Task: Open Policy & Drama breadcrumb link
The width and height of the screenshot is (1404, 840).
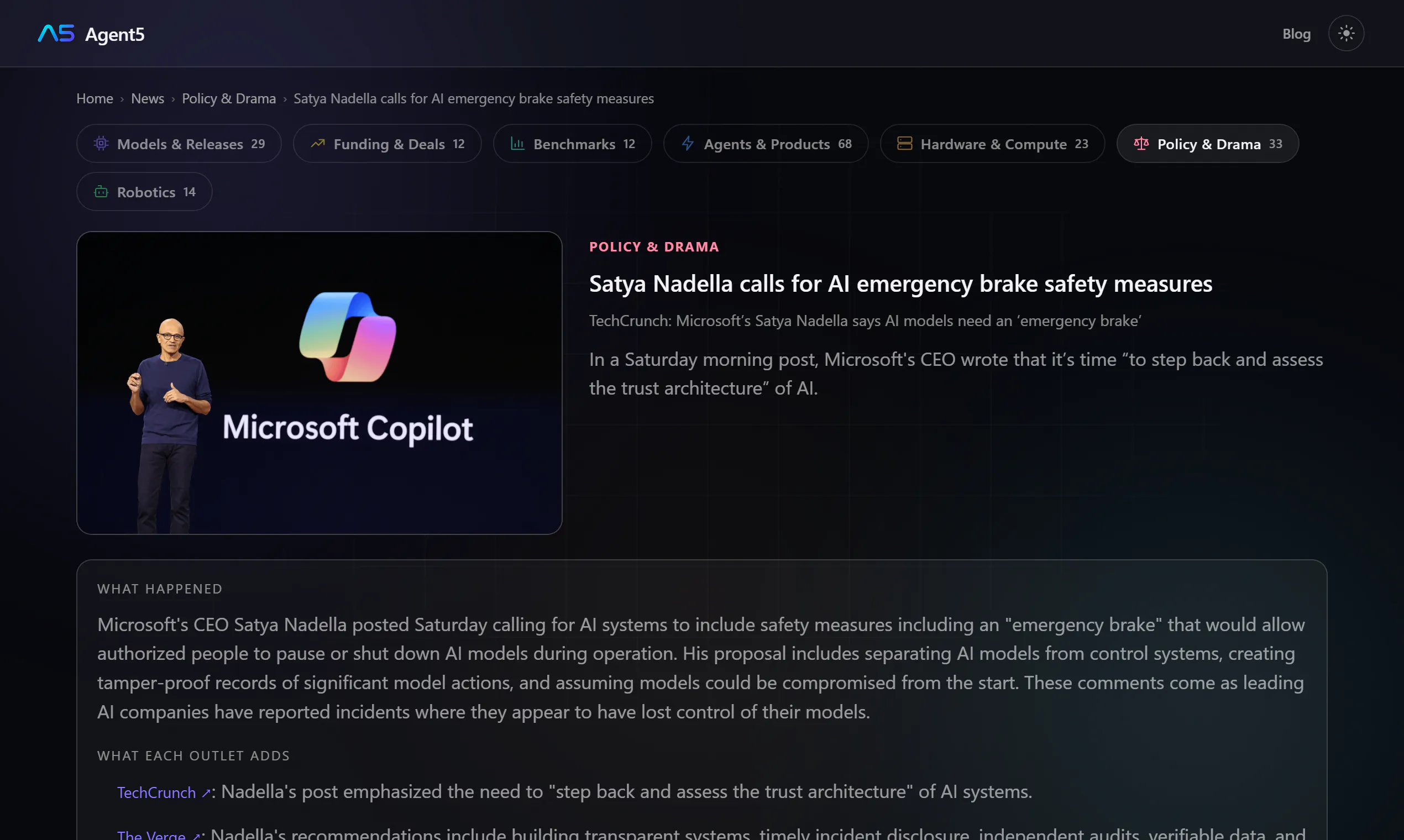Action: (x=229, y=98)
